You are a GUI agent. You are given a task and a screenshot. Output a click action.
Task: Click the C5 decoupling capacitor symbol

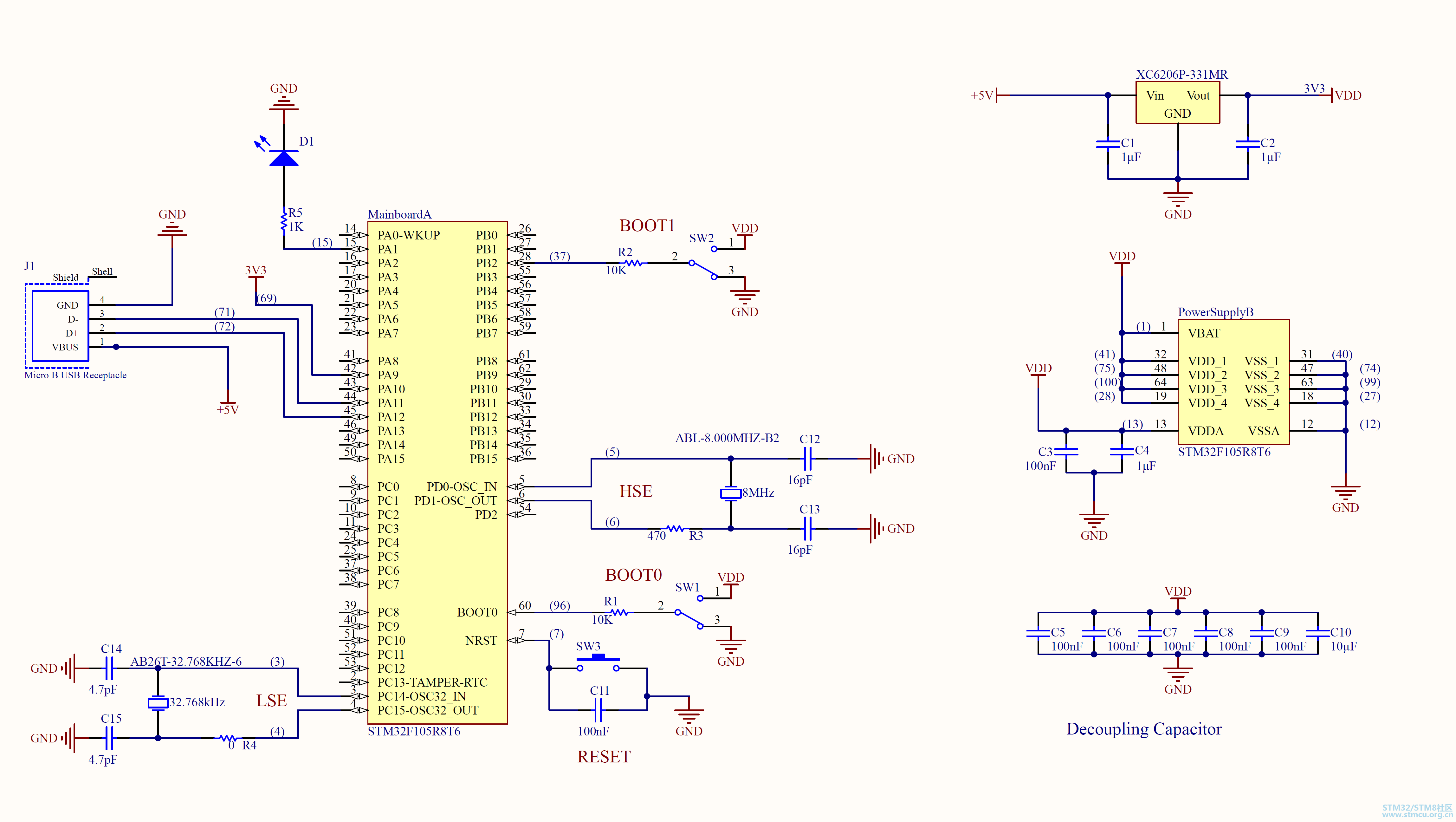(1038, 633)
